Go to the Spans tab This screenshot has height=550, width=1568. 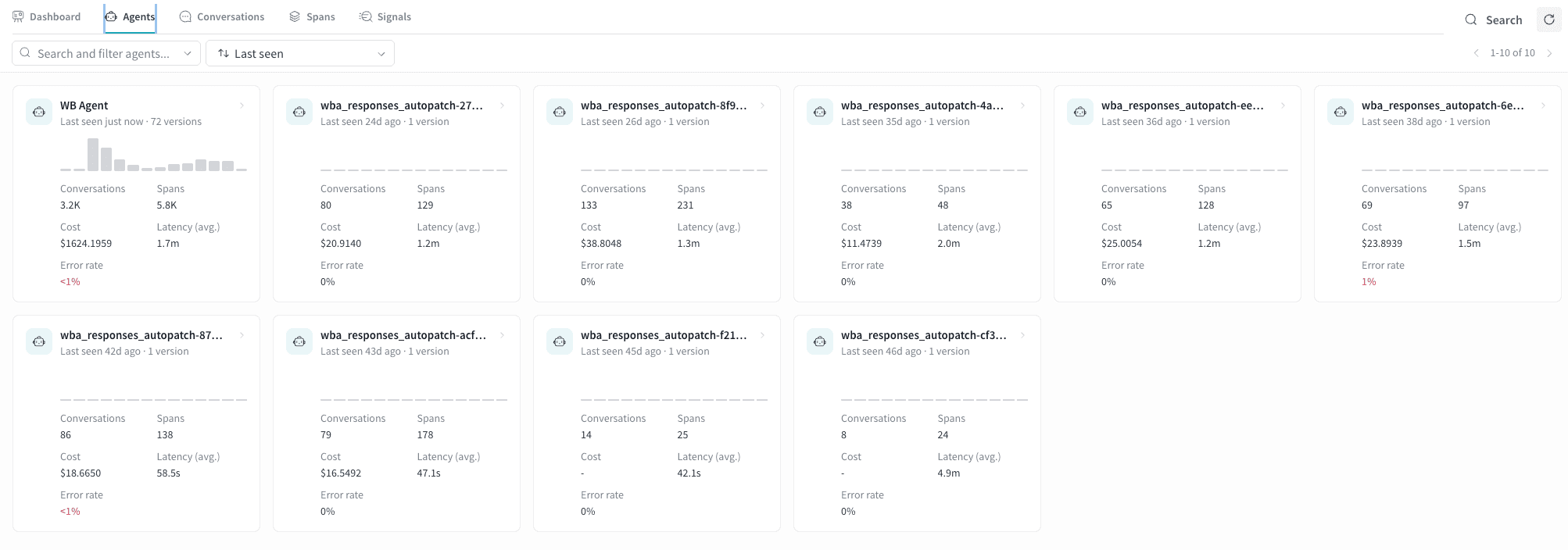(312, 17)
